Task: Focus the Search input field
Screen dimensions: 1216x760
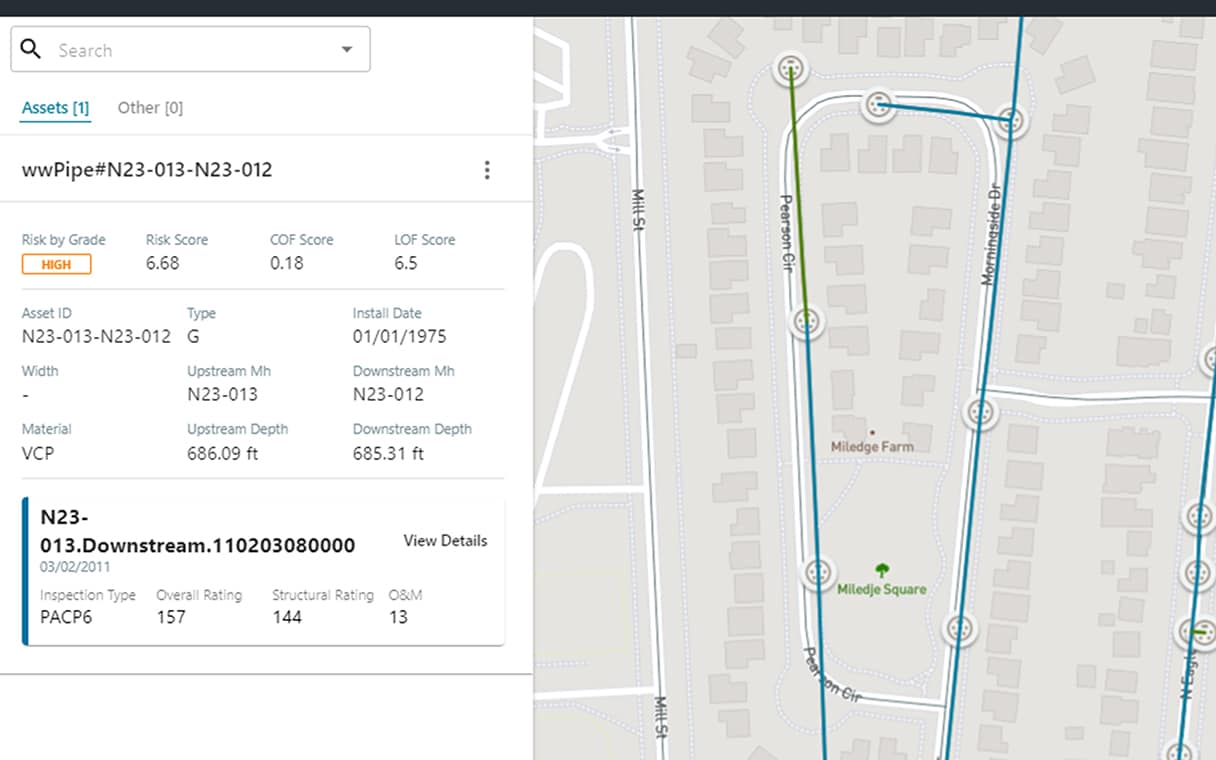Action: click(190, 50)
